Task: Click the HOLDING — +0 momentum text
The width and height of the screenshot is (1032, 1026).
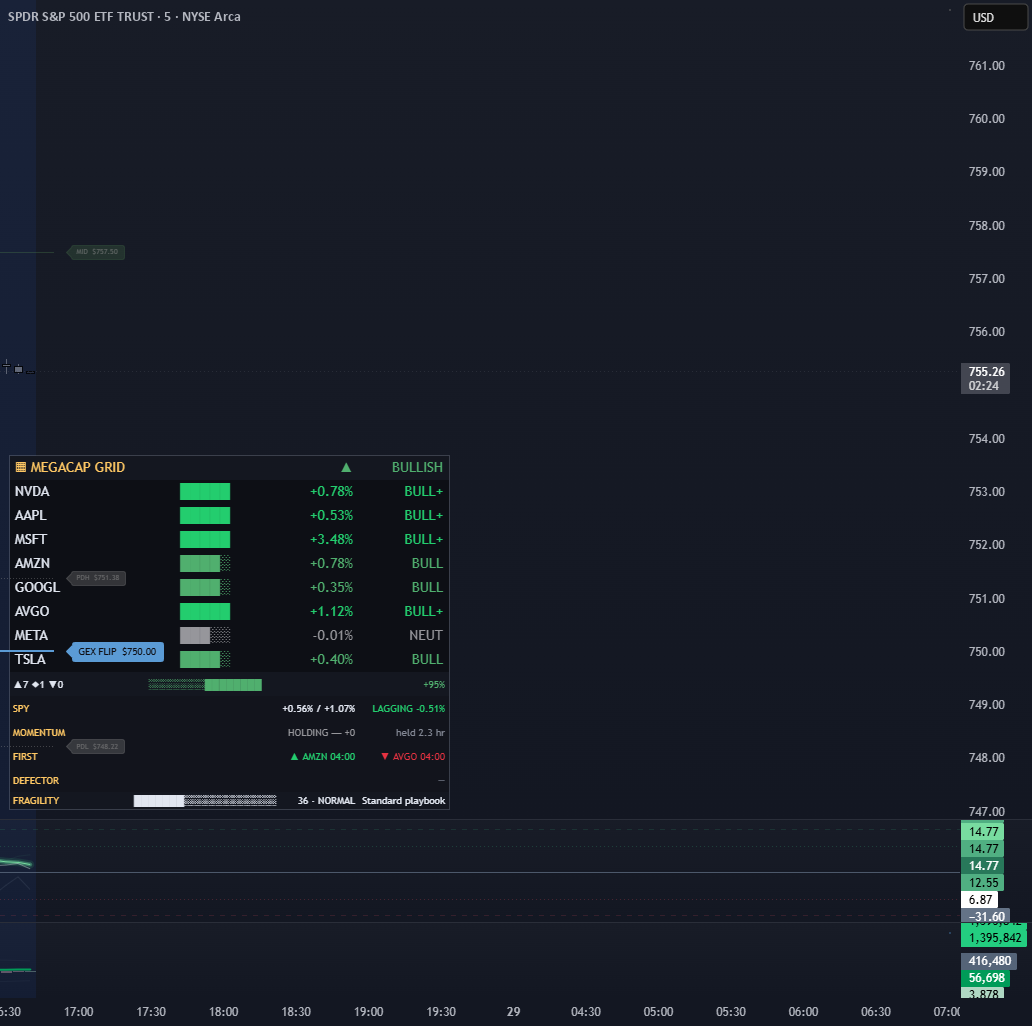Action: point(321,733)
